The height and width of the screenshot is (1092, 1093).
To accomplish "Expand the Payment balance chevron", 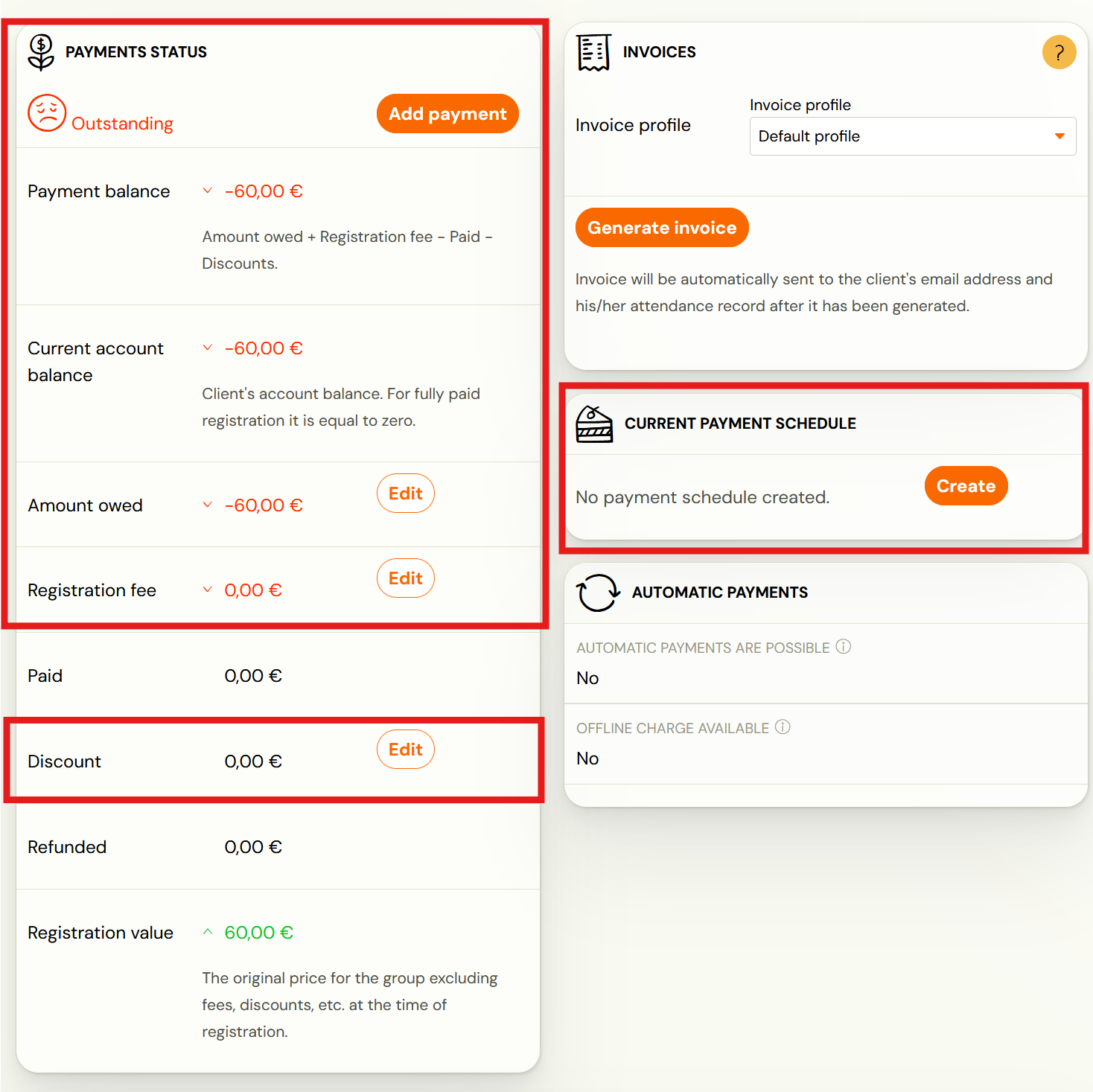I will tap(208, 191).
